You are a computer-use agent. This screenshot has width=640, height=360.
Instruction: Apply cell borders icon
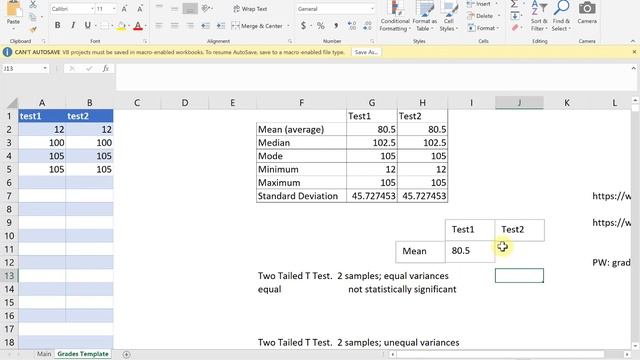(104, 26)
